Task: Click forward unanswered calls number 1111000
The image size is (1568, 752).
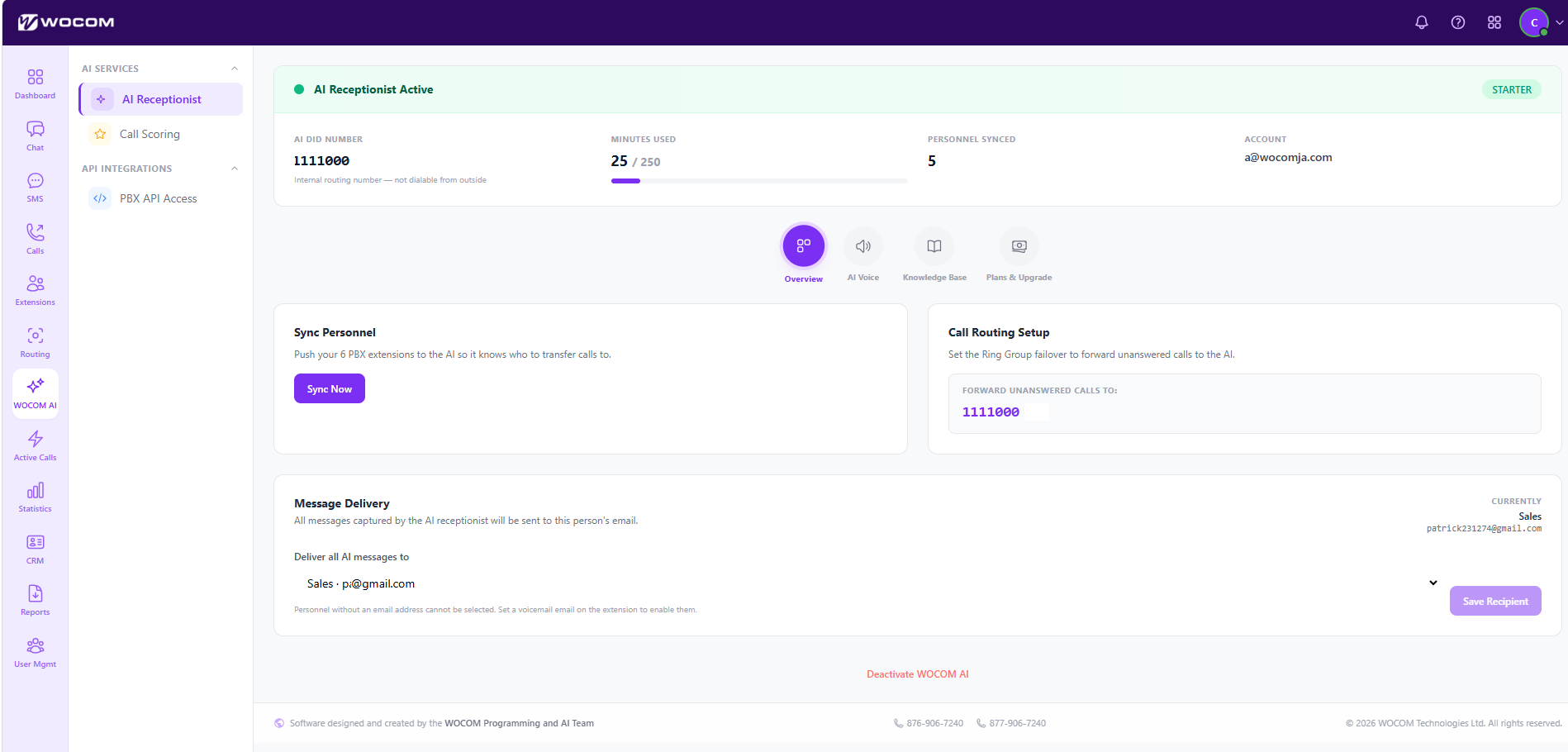Action: click(991, 412)
